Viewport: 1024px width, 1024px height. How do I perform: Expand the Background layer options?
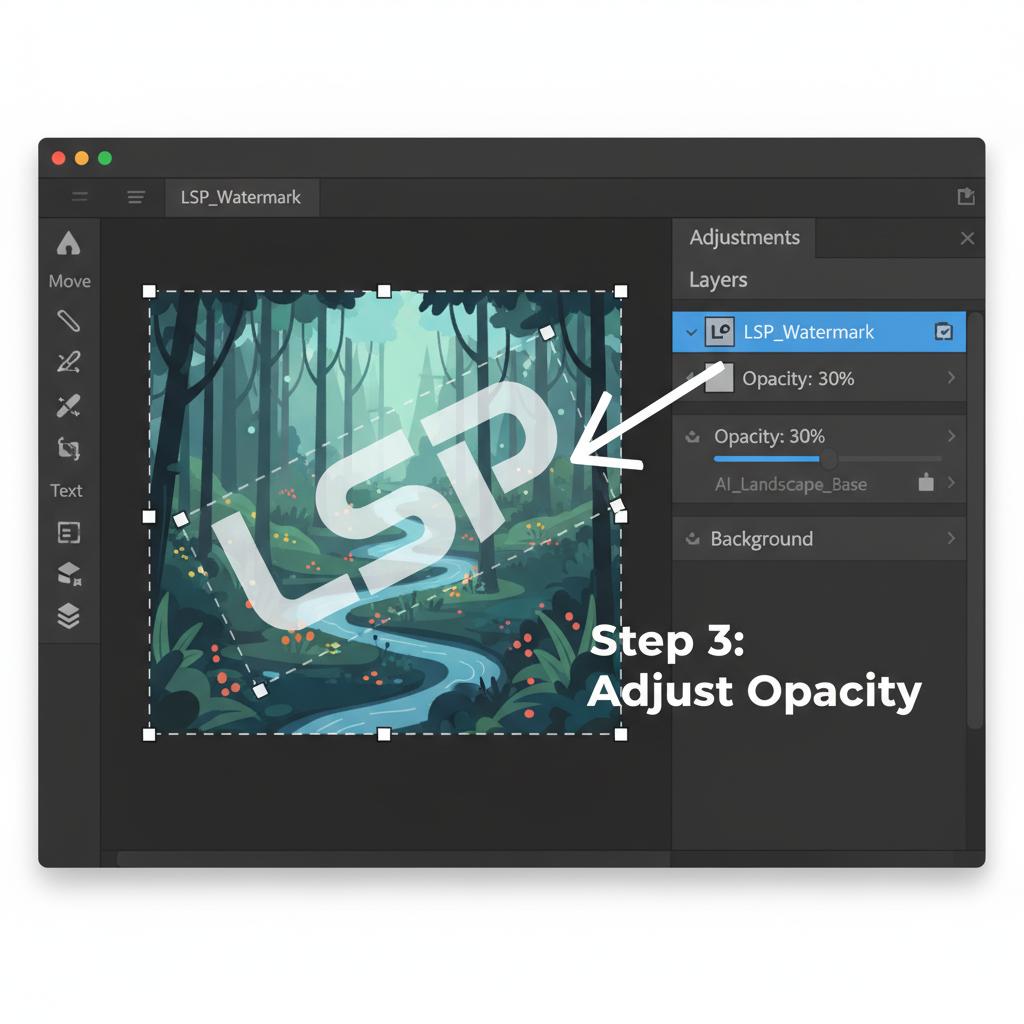pos(952,538)
